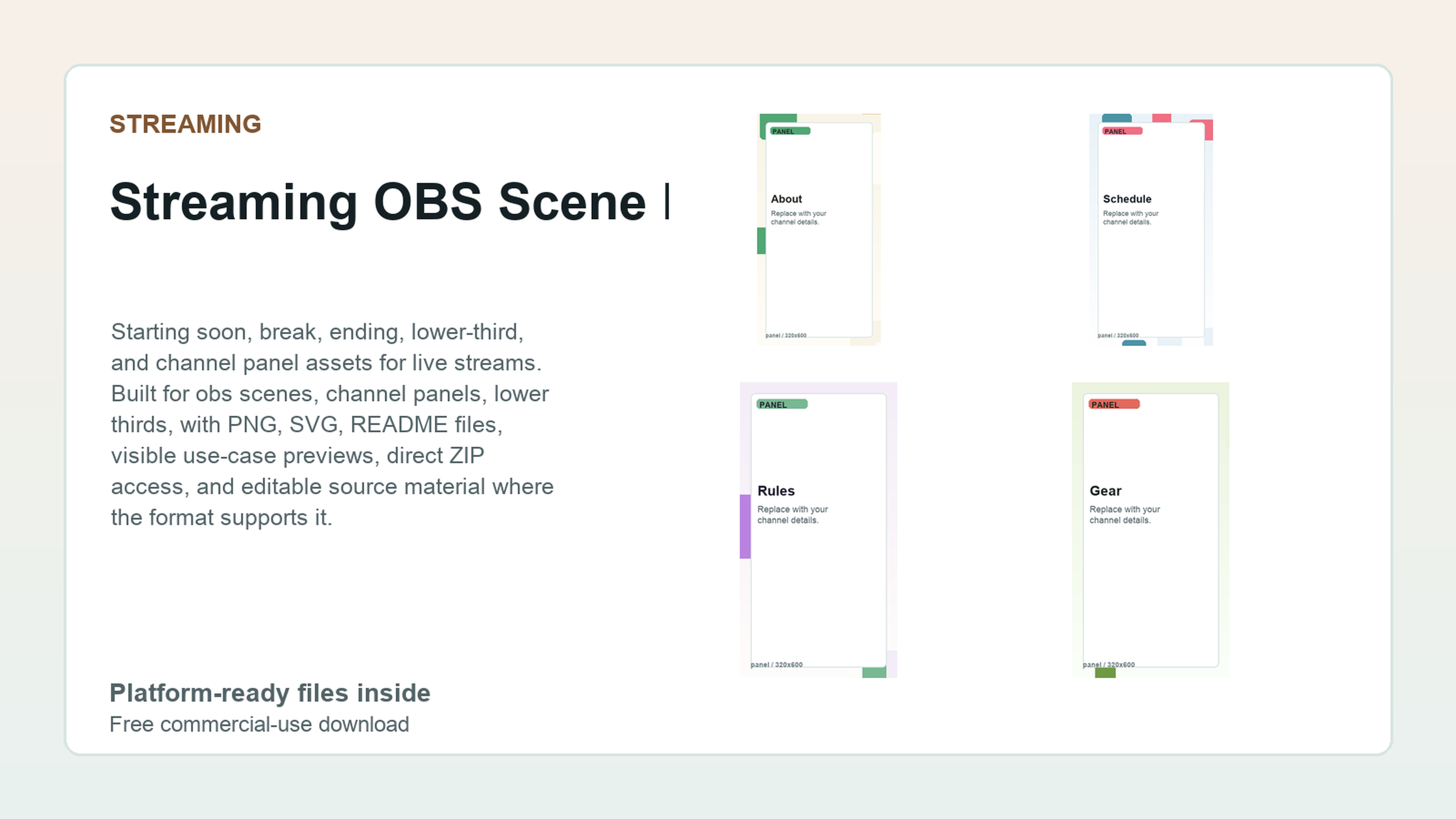Click the green PANEL badge on About
This screenshot has height=819, width=1456.
(x=790, y=131)
